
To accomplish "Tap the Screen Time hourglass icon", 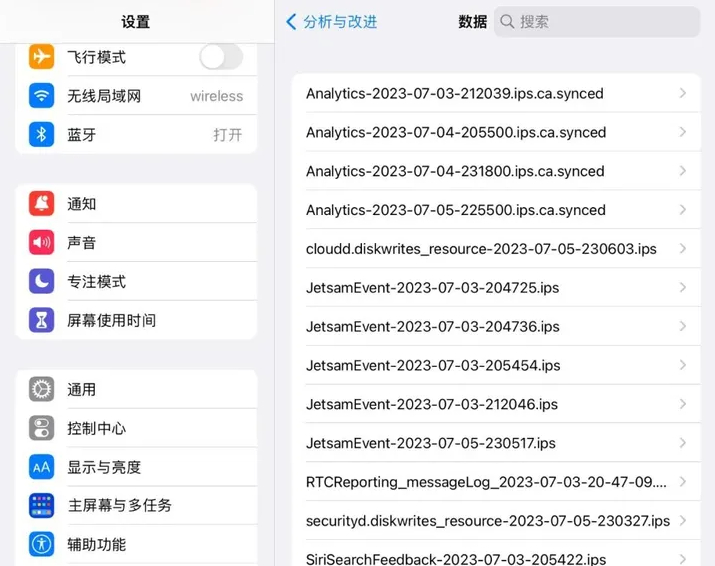I will pos(41,320).
